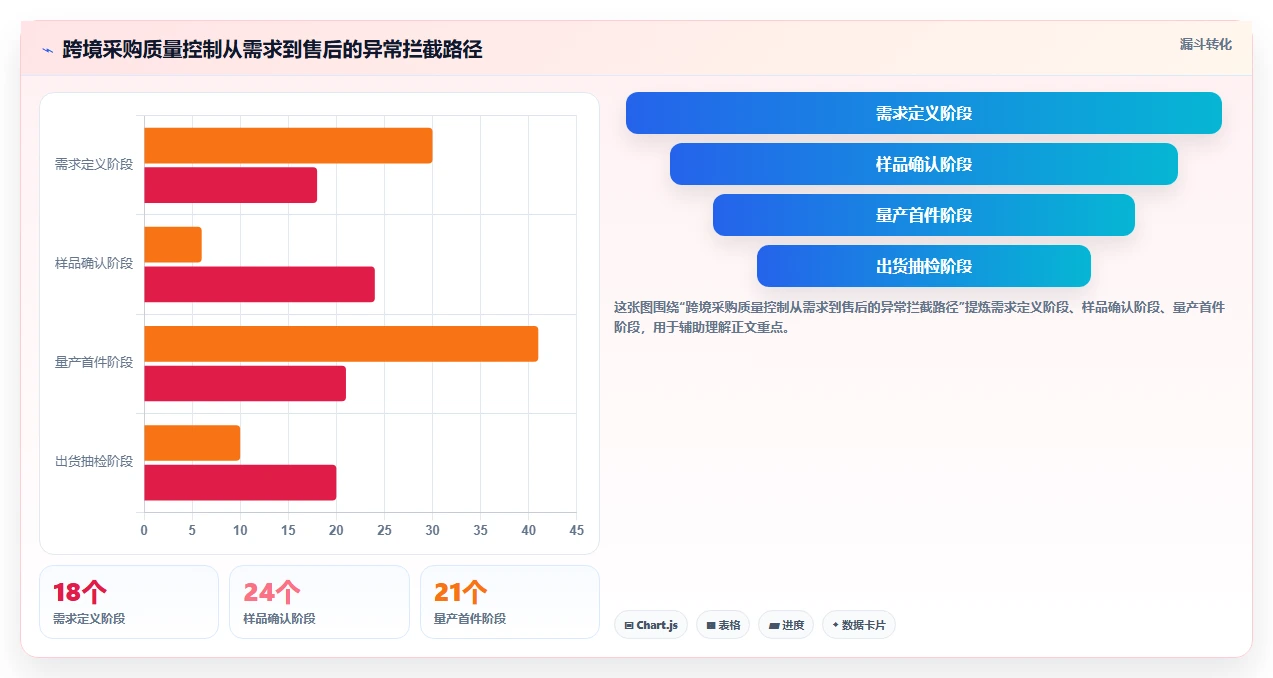Click the 量产首件阶段 y-axis label

[94, 362]
